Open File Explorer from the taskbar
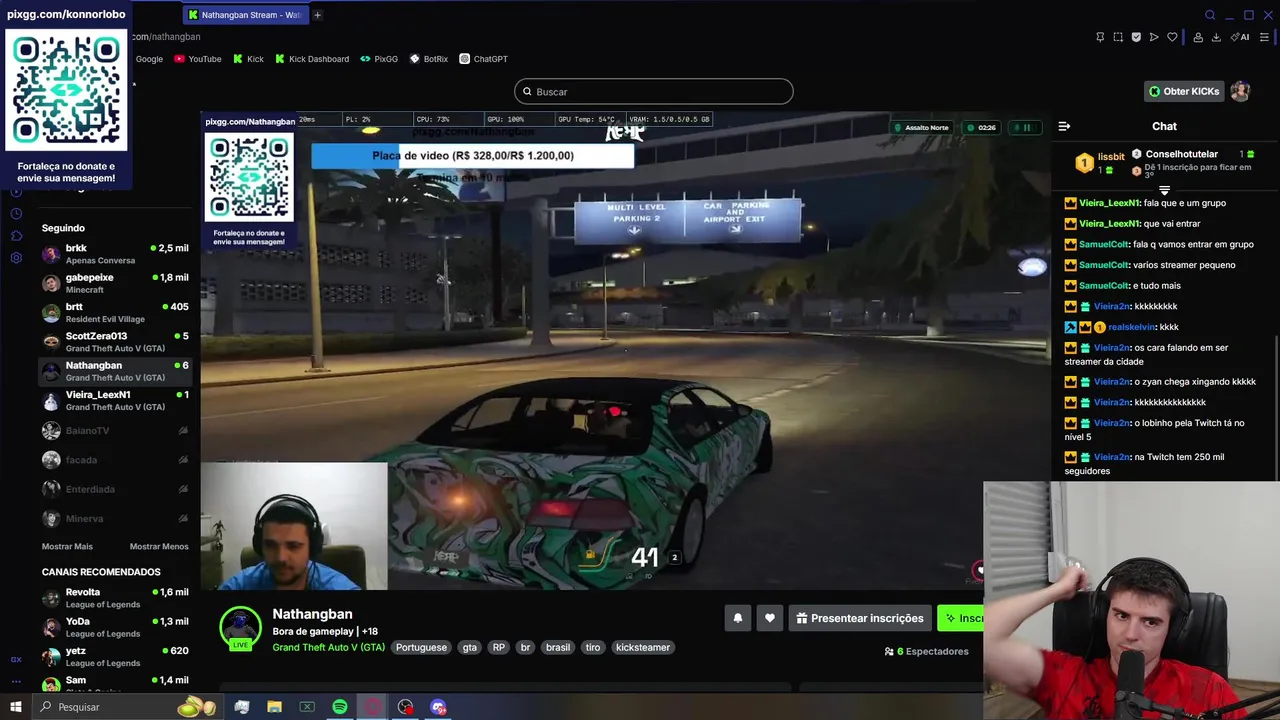 pos(274,707)
